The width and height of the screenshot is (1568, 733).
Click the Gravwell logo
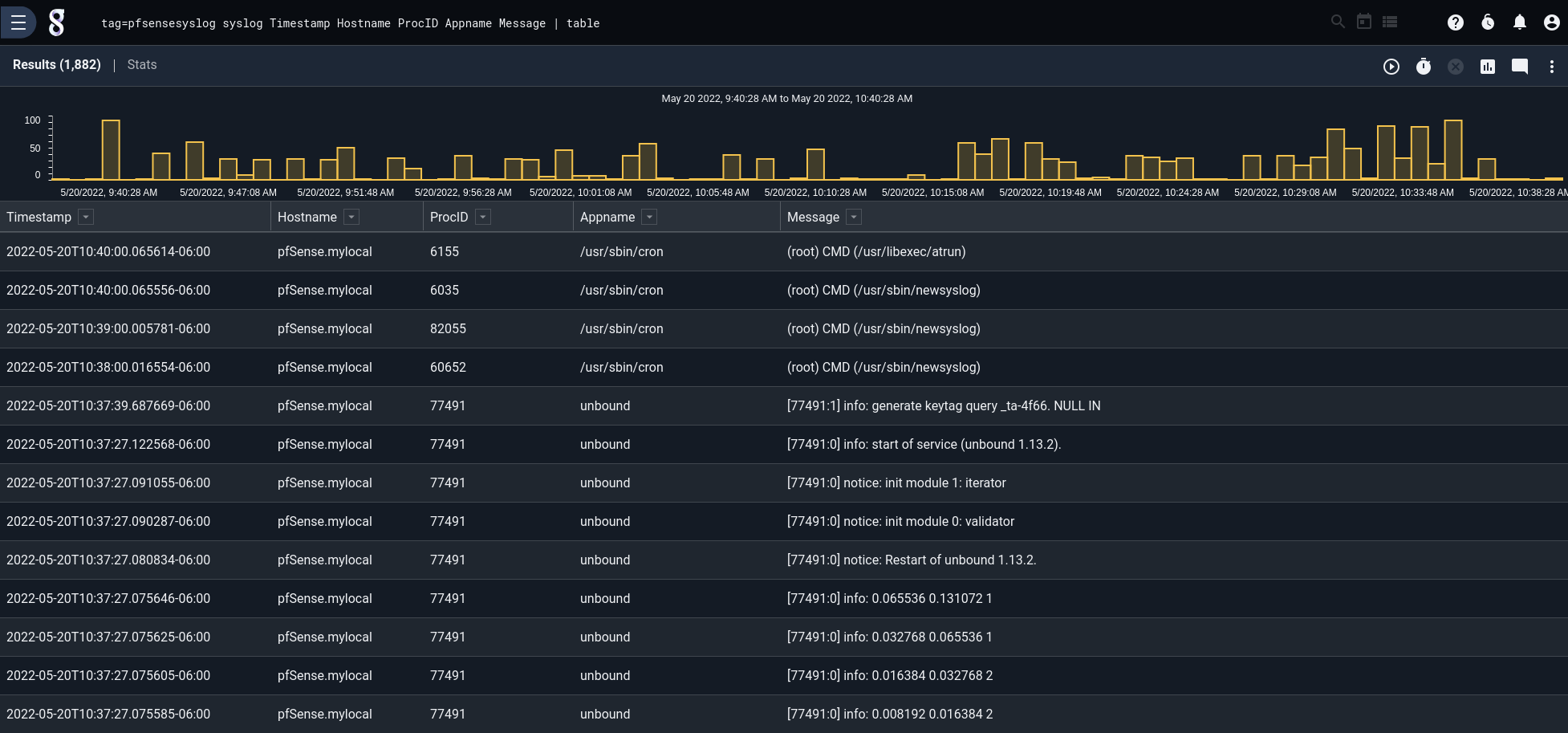point(56,22)
